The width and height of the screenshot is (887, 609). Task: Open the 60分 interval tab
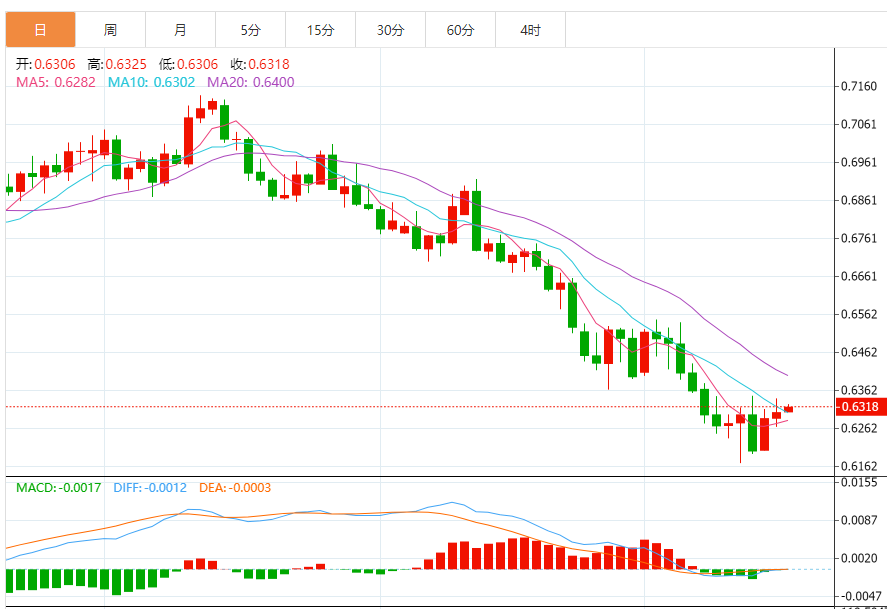pos(460,30)
